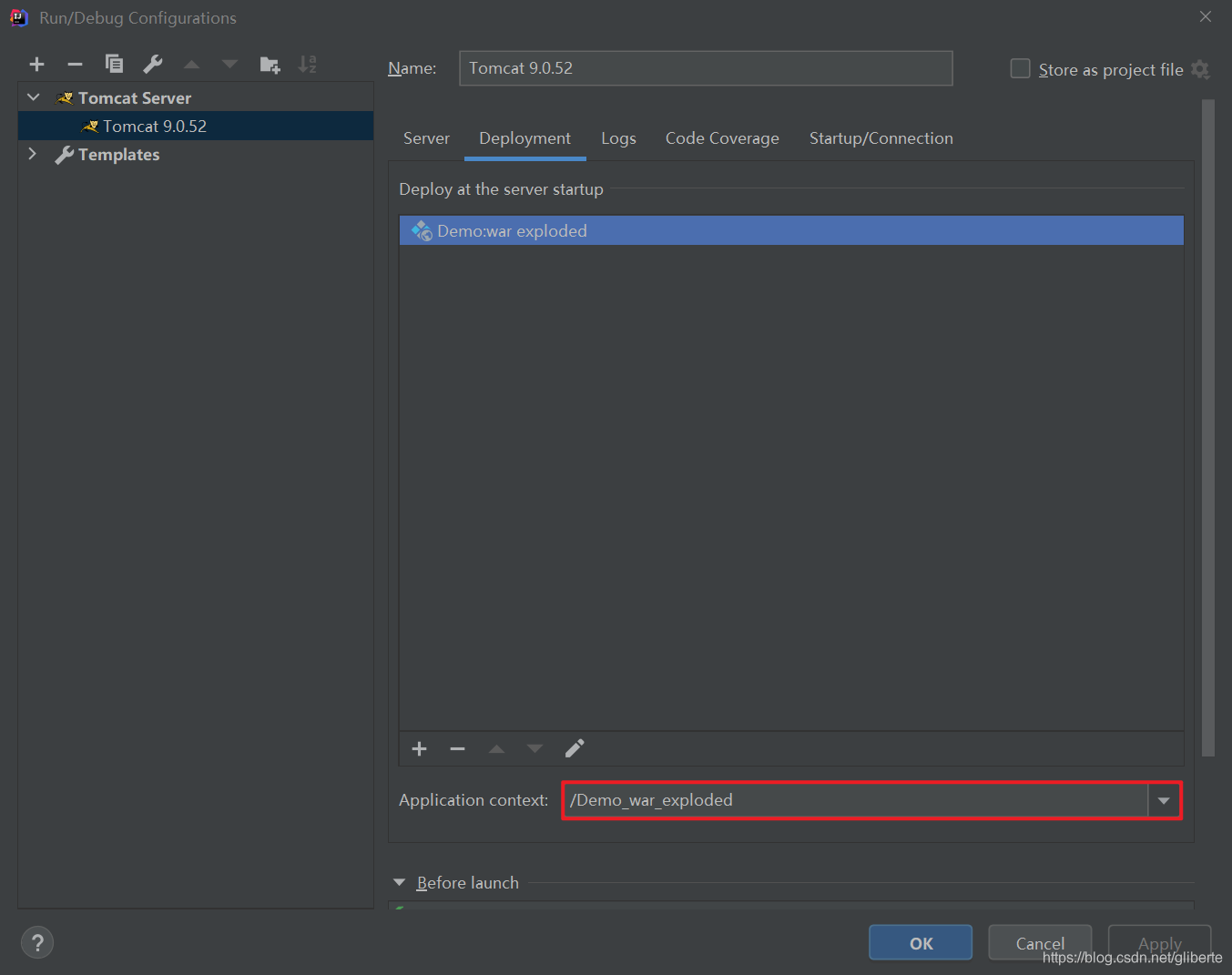Add deployment artifact with plus below list

(419, 748)
